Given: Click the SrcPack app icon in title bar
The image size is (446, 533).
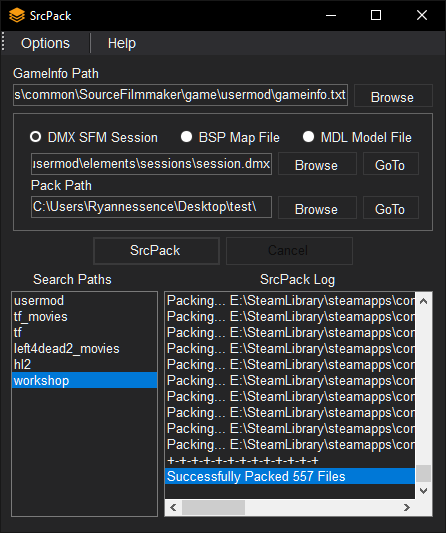Looking at the screenshot, I should 17,15.
